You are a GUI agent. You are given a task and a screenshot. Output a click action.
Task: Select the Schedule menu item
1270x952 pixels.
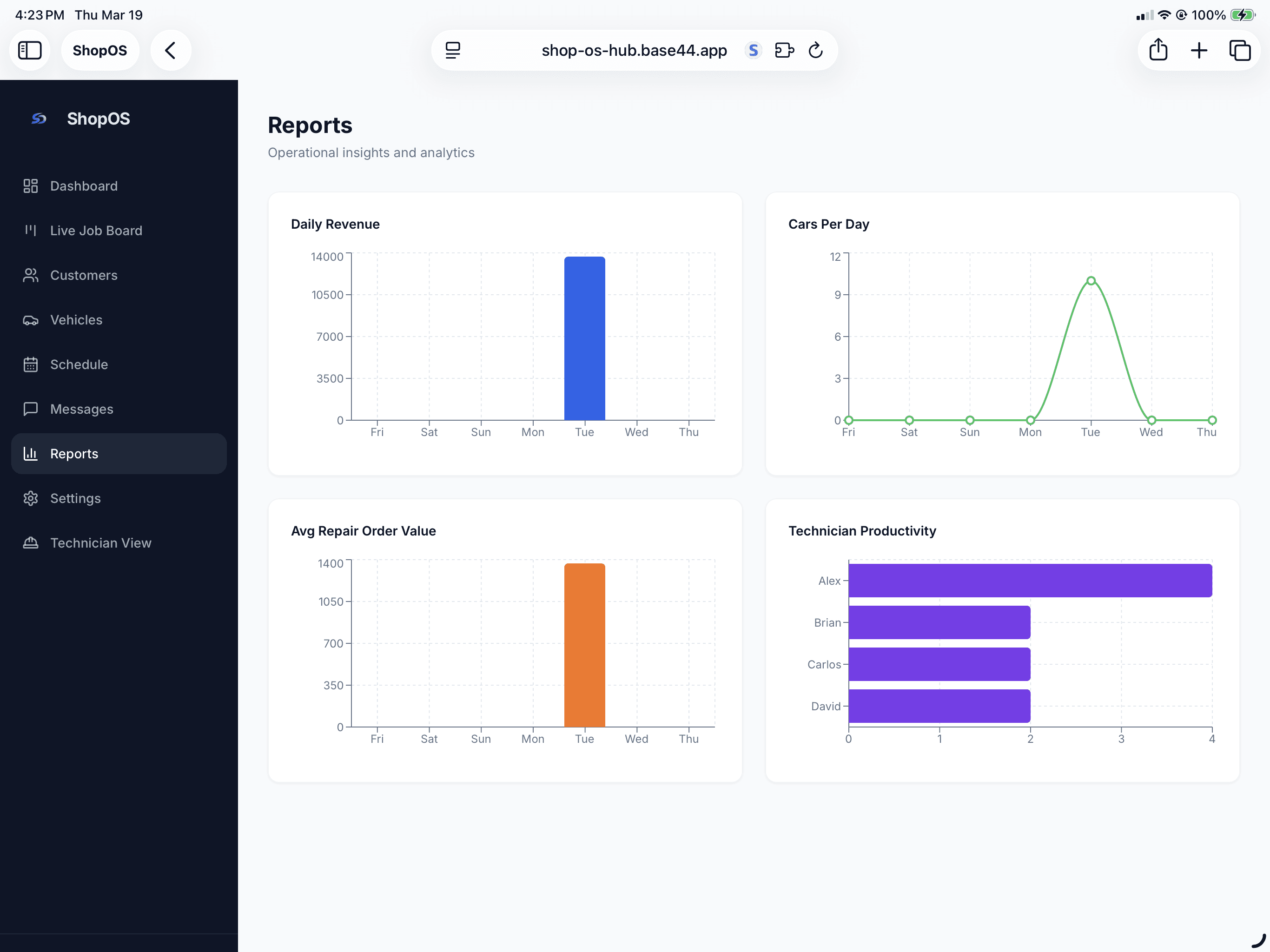[x=79, y=364]
